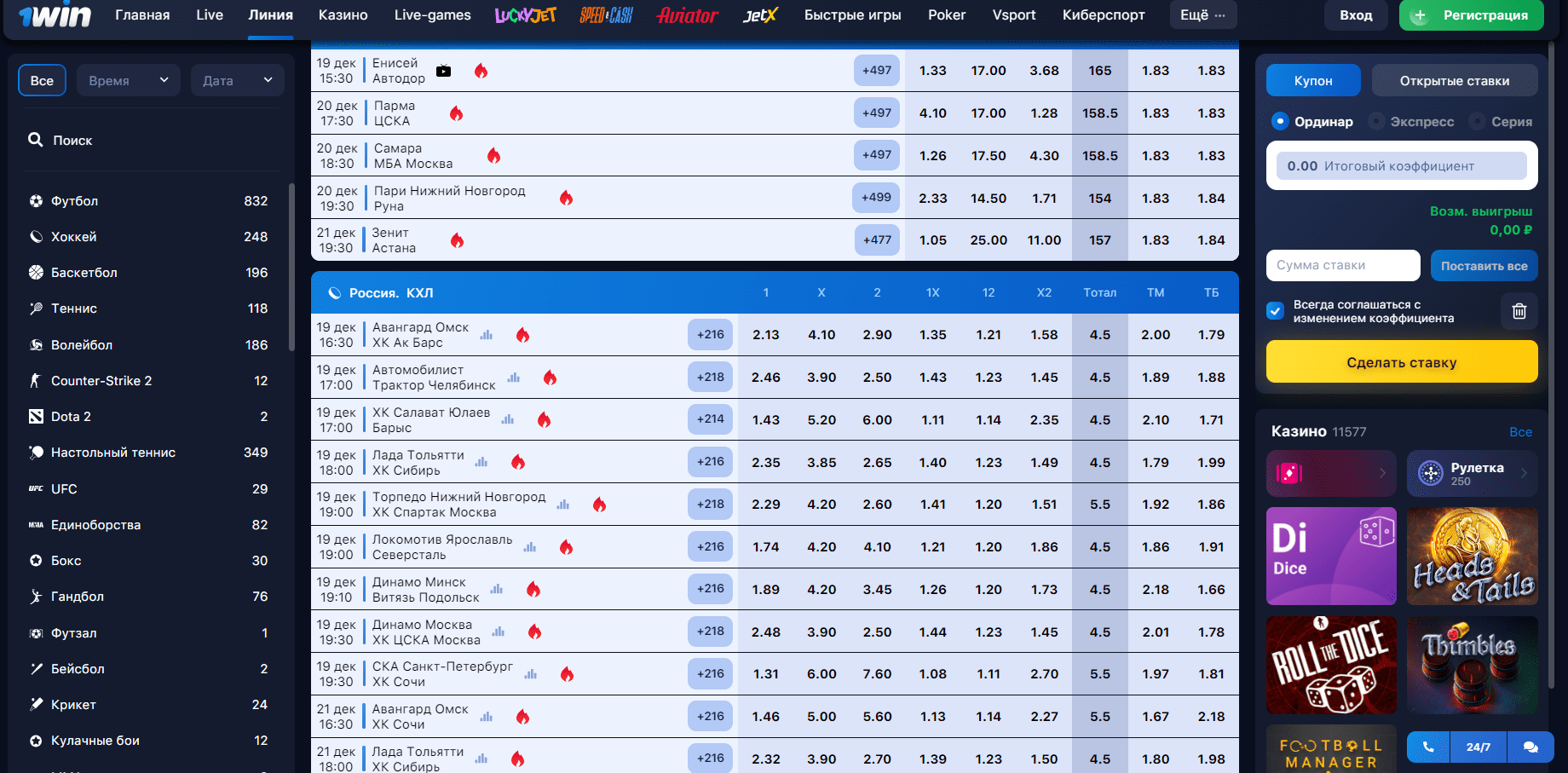
Task: Open the Казино menu item
Action: (343, 14)
